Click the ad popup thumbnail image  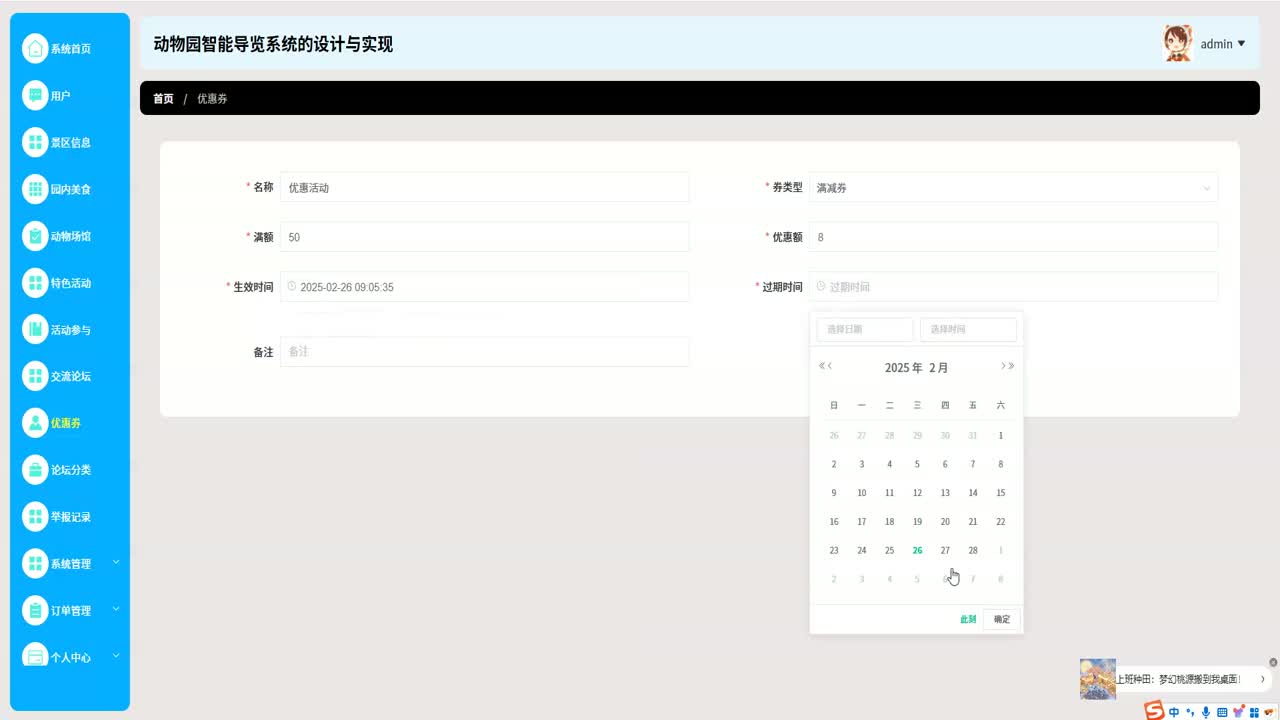(1098, 679)
